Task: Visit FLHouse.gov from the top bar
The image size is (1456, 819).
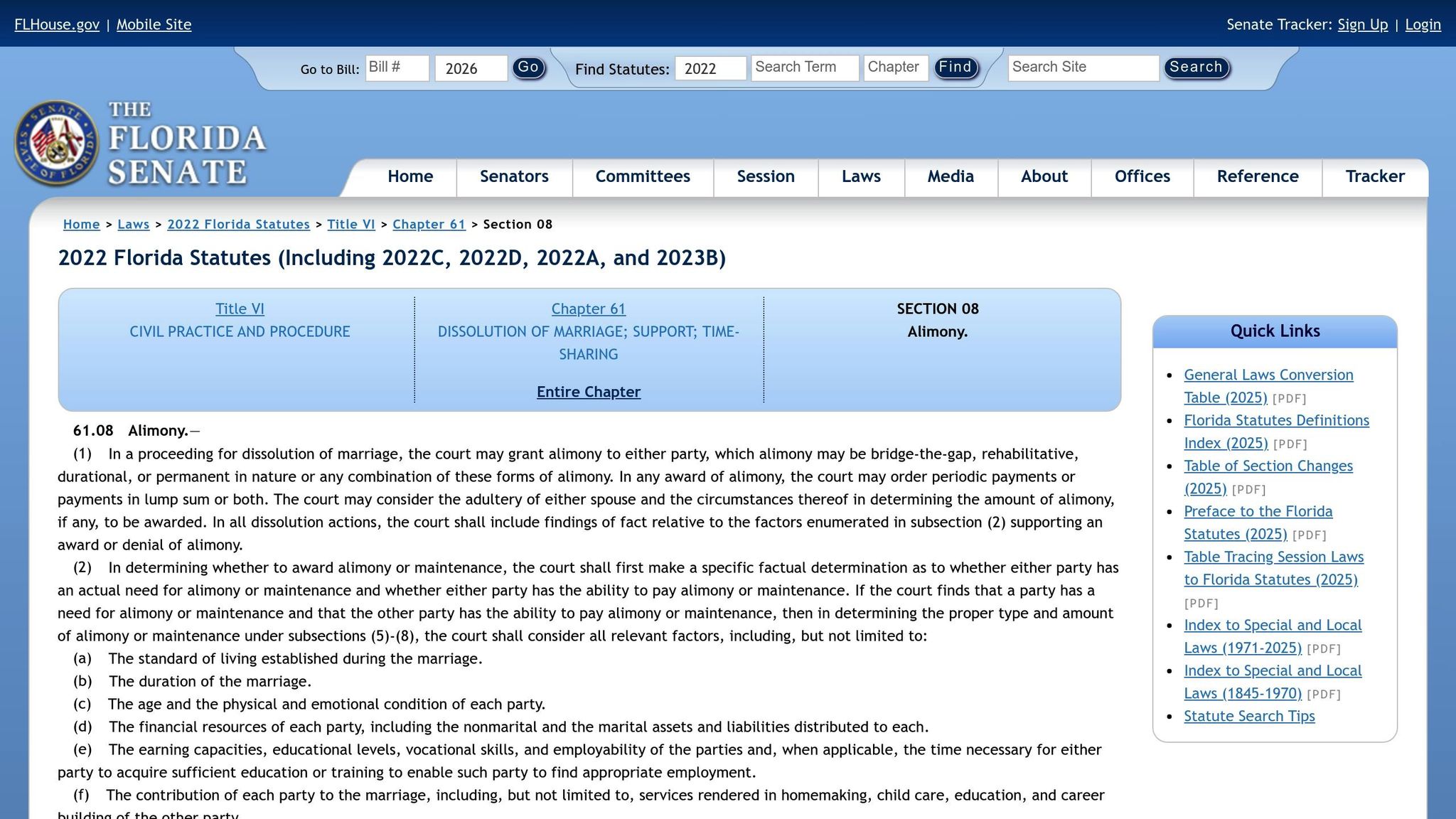Action: pos(56,24)
